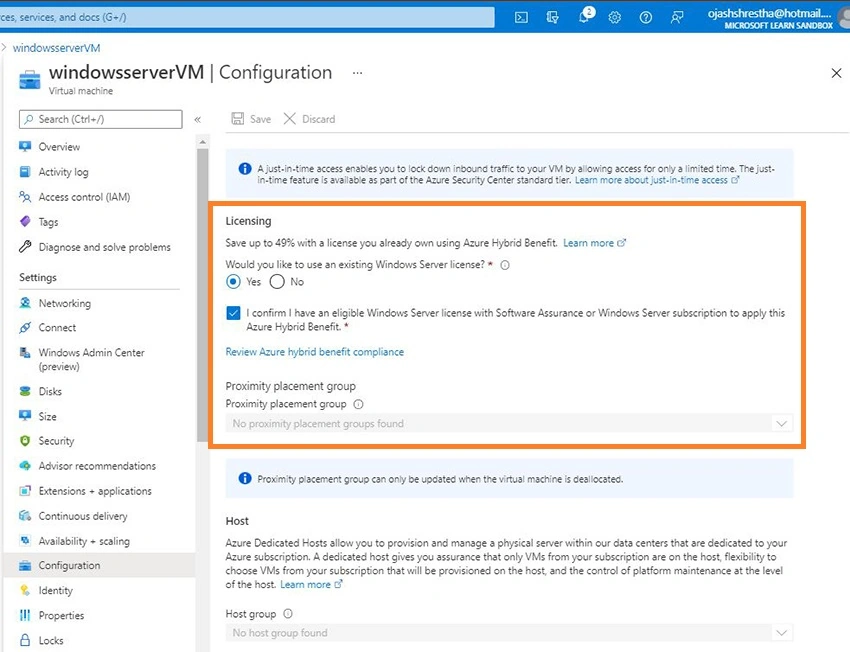Image resolution: width=850 pixels, height=652 pixels.
Task: Click the Diagnose and solve problems wrench icon
Action: click(25, 247)
